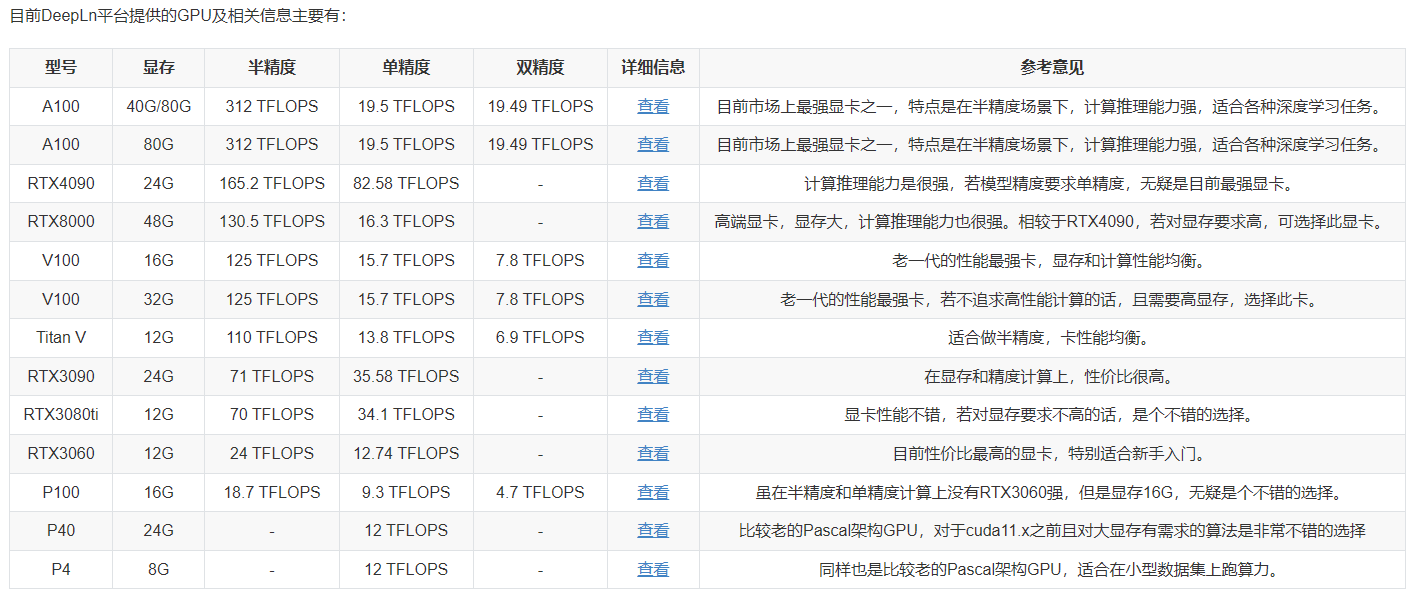Click 查看 link in RTX3060 row
The height and width of the screenshot is (597, 1418).
pyautogui.click(x=653, y=454)
